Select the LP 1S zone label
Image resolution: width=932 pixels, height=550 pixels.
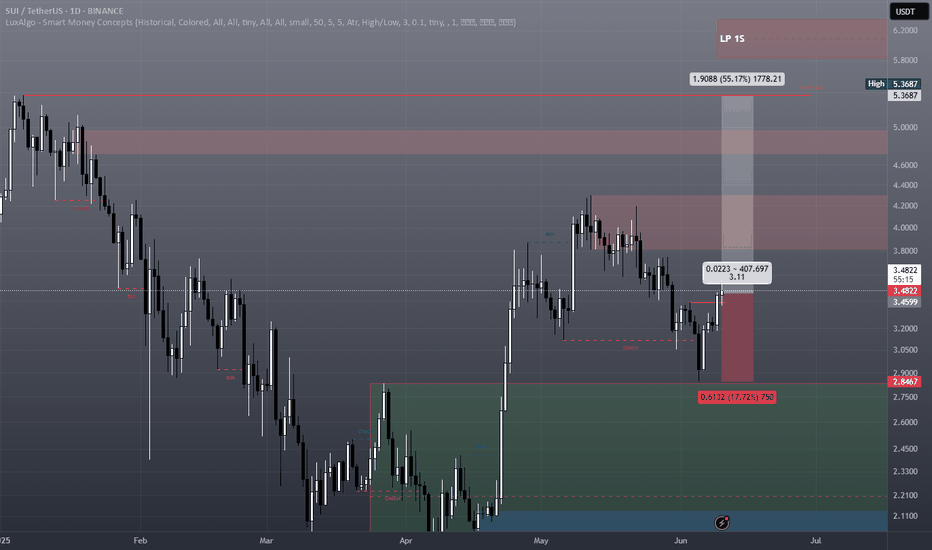coord(732,39)
